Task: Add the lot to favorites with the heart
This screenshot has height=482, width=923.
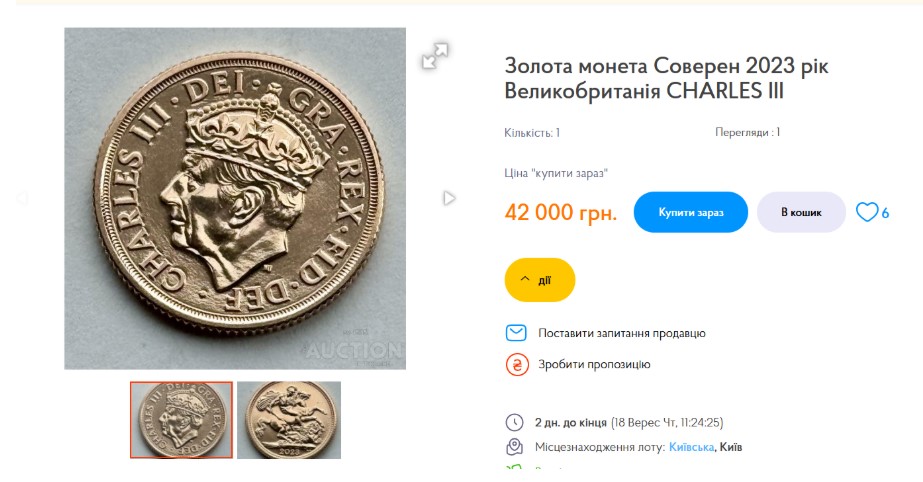Action: click(x=867, y=212)
